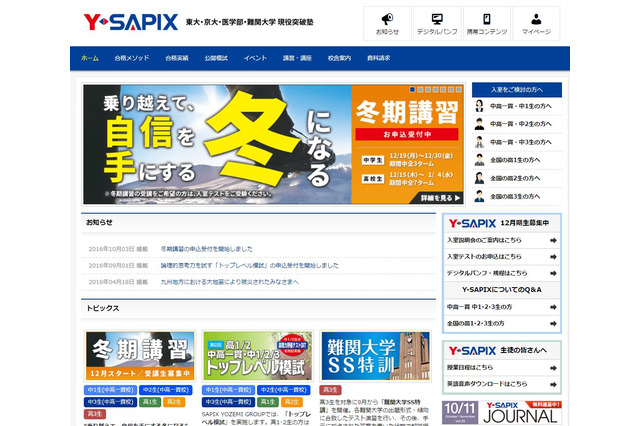Image resolution: width=640 pixels, height=426 pixels.
Task: Click the arrow icon on 授業日程はこちら row
Action: coord(553,368)
